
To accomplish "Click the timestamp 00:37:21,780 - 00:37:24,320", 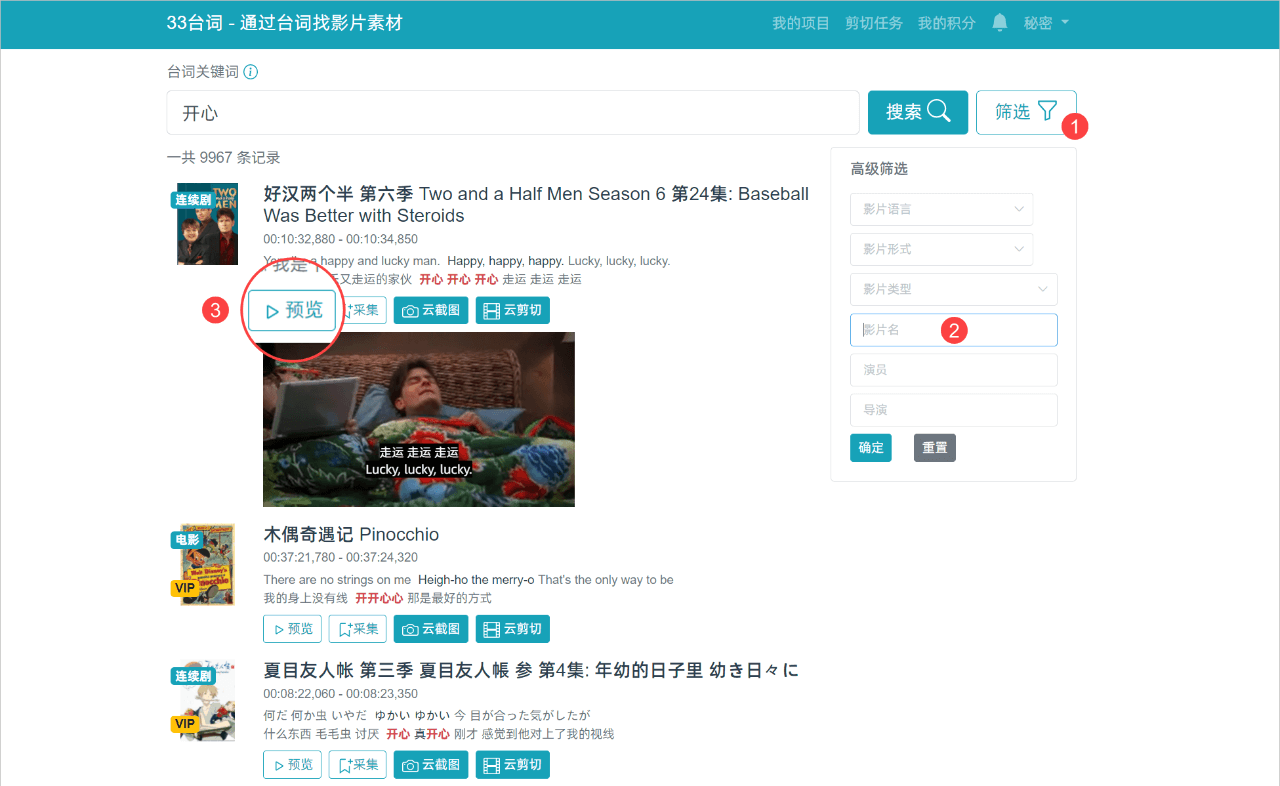I will click(341, 557).
